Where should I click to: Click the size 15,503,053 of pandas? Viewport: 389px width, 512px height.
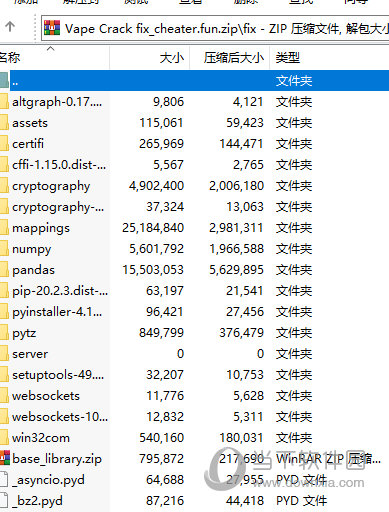[x=153, y=270]
